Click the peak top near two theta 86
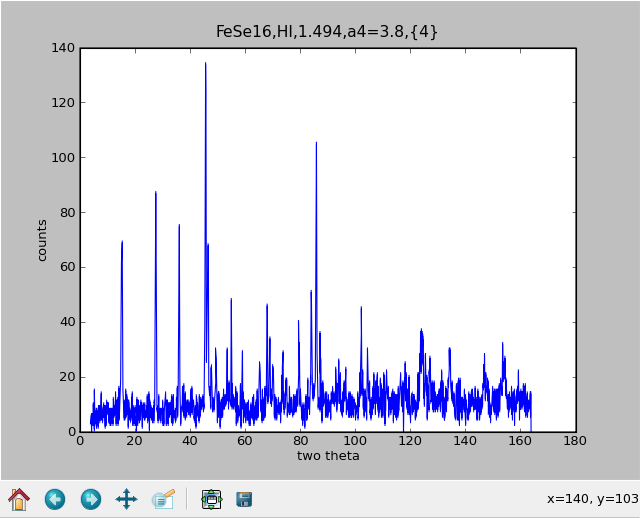640x518 pixels. click(x=316, y=143)
